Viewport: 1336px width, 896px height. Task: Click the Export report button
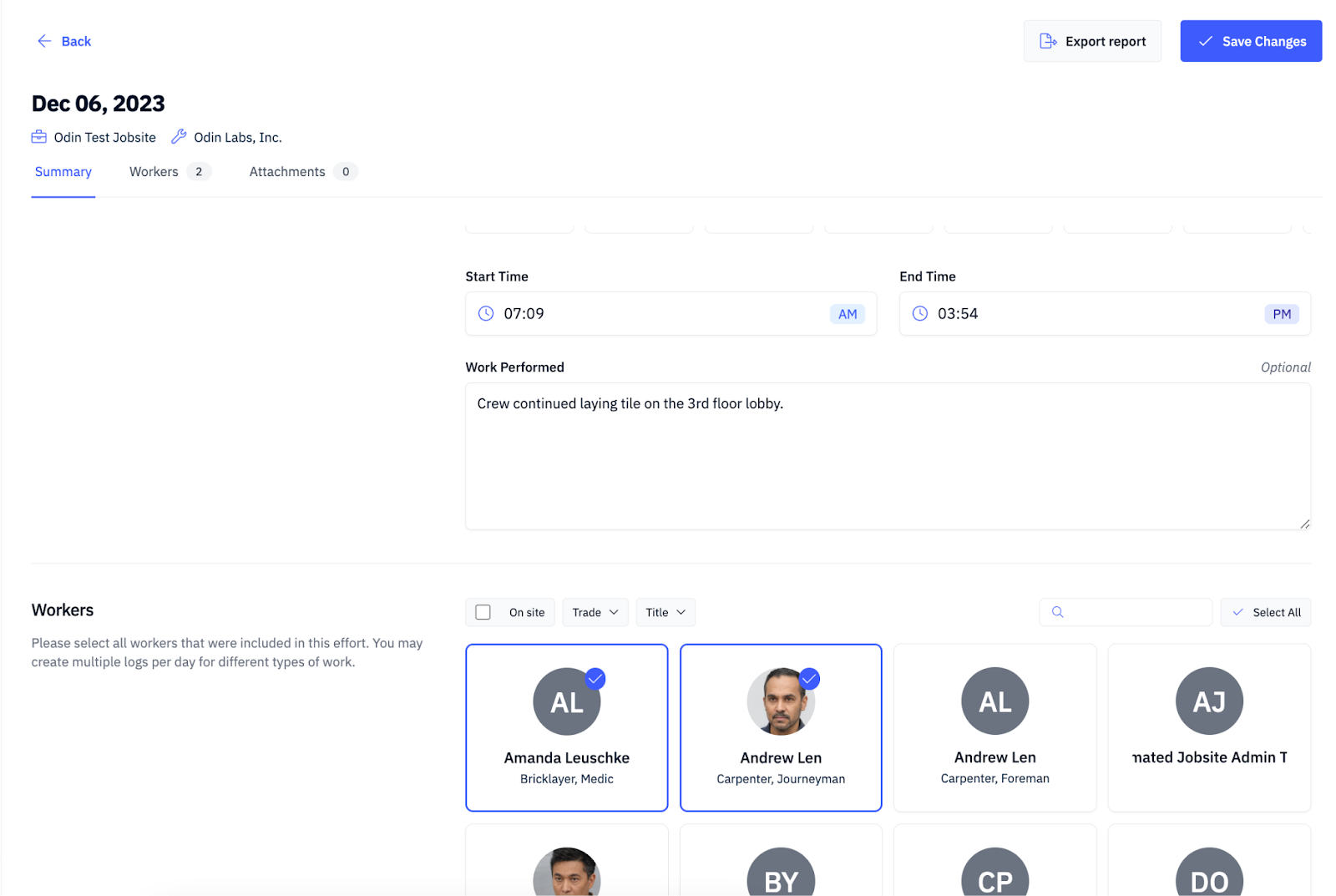pyautogui.click(x=1092, y=41)
